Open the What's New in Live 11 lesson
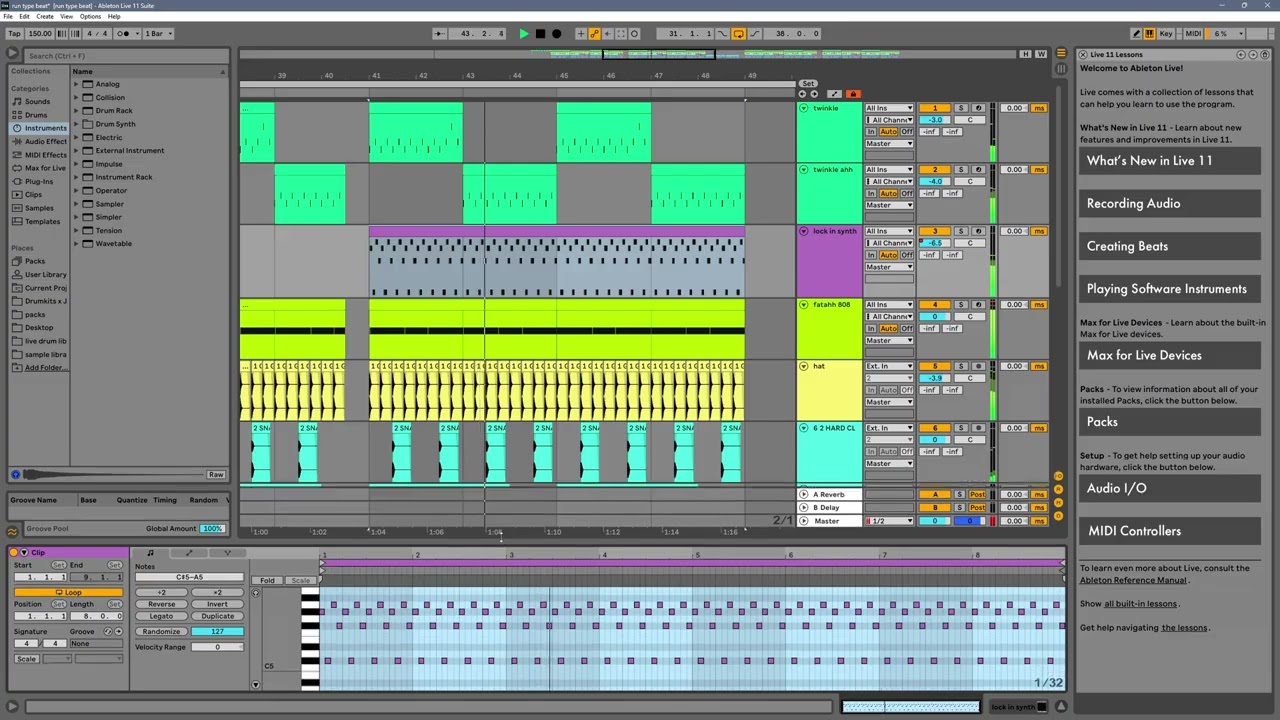This screenshot has height=720, width=1280. [x=1170, y=161]
